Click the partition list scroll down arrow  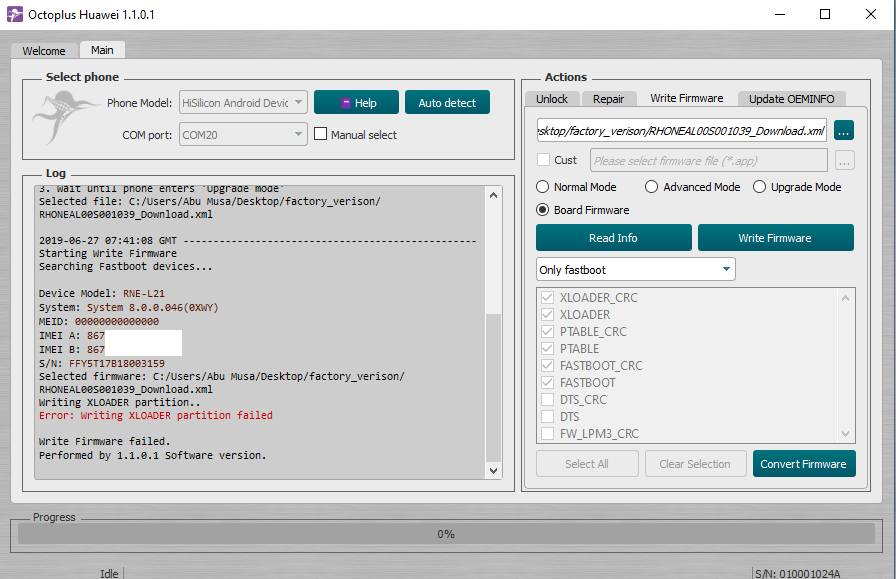click(x=845, y=434)
